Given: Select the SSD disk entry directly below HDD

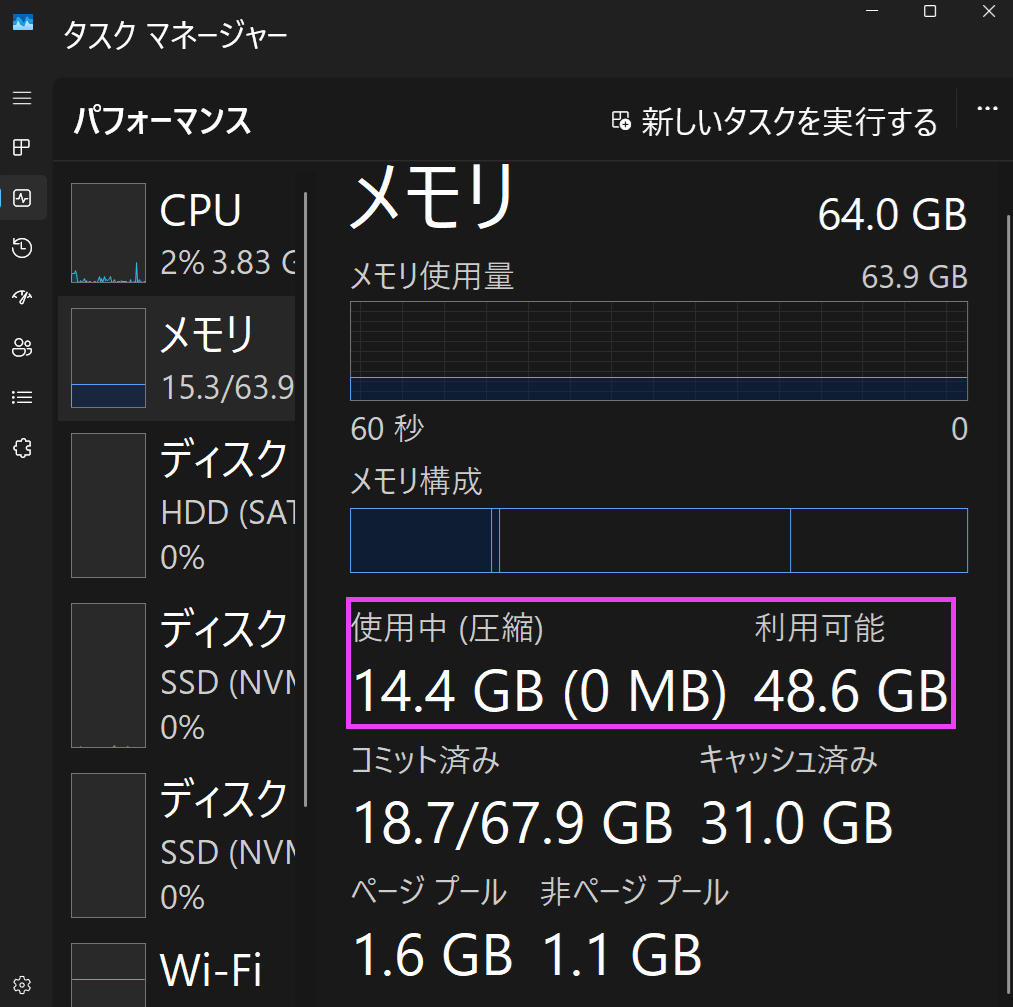Looking at the screenshot, I should 180,675.
